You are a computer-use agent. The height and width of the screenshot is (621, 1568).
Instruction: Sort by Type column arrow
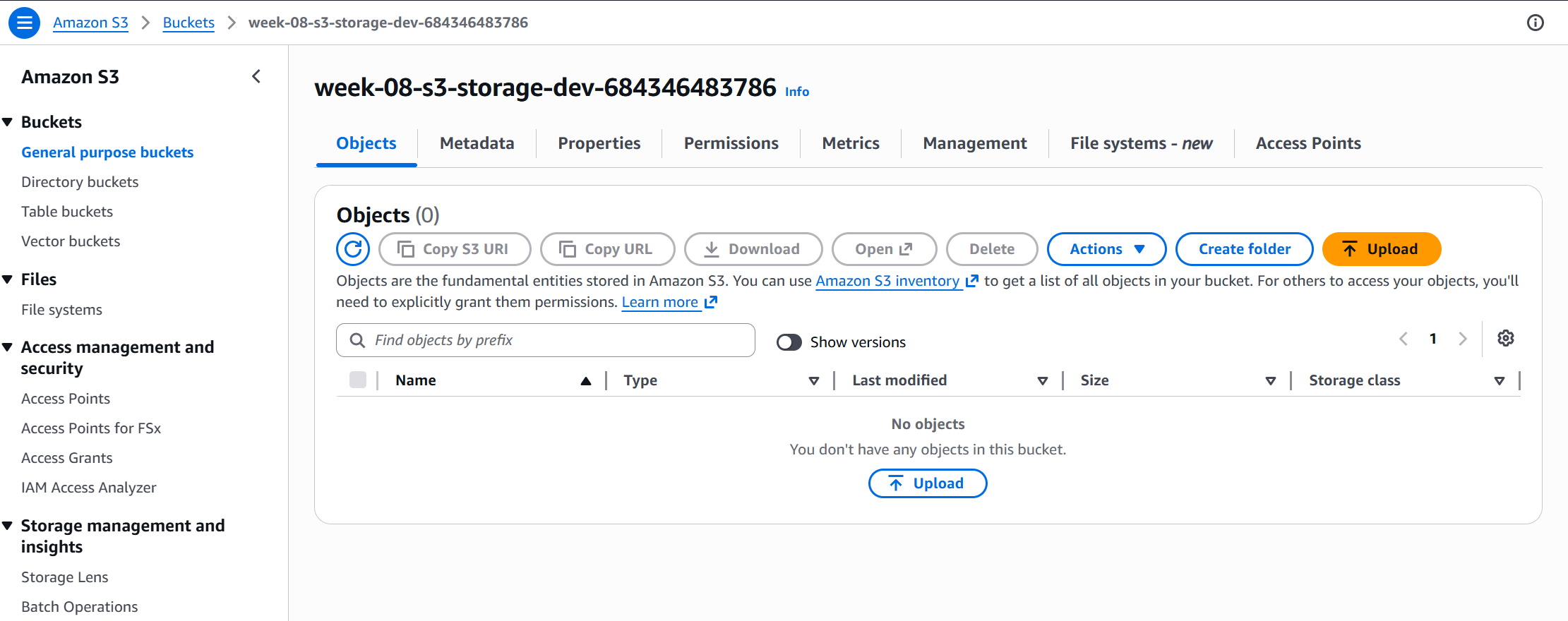814,381
